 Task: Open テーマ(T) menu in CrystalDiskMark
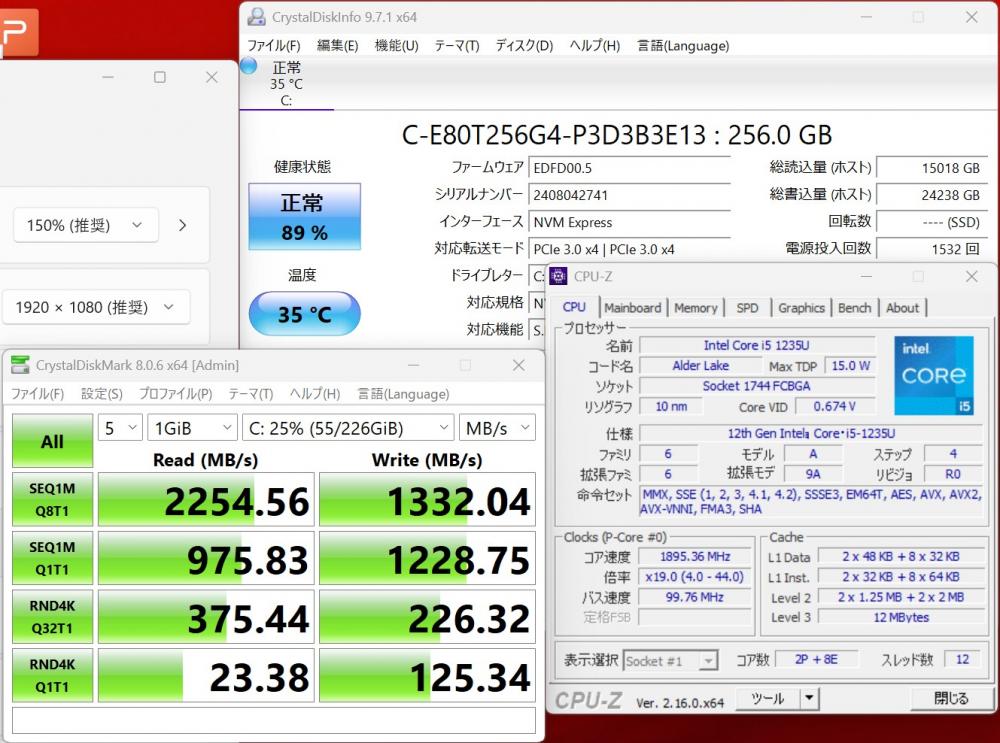coord(251,394)
